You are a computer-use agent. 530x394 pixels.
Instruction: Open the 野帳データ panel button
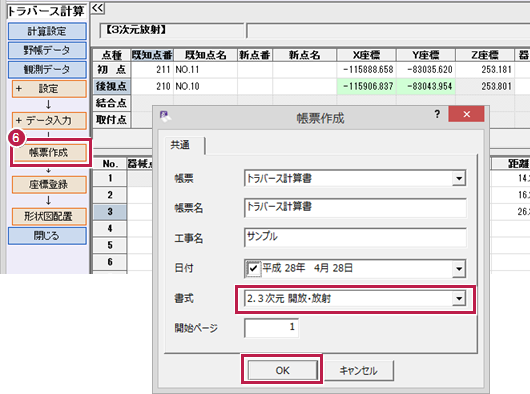click(x=47, y=50)
